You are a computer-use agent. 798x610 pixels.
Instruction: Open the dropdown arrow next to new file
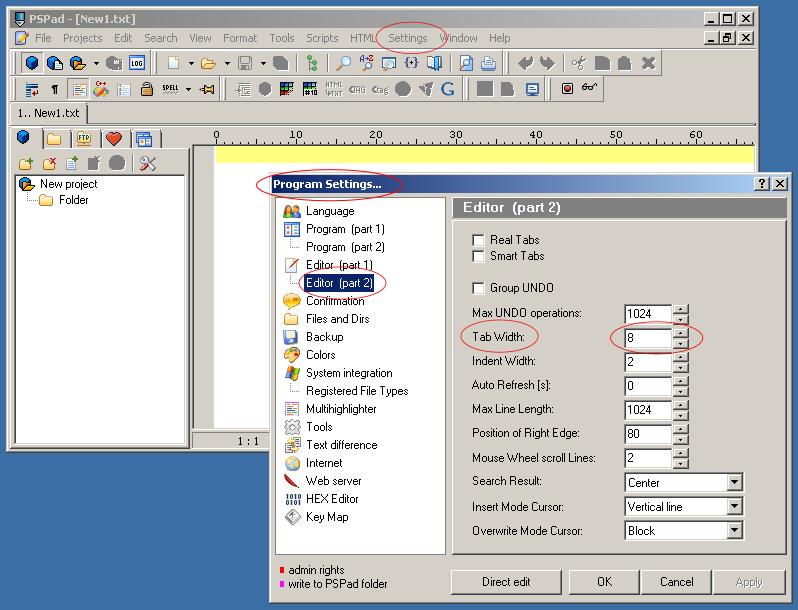tap(191, 64)
